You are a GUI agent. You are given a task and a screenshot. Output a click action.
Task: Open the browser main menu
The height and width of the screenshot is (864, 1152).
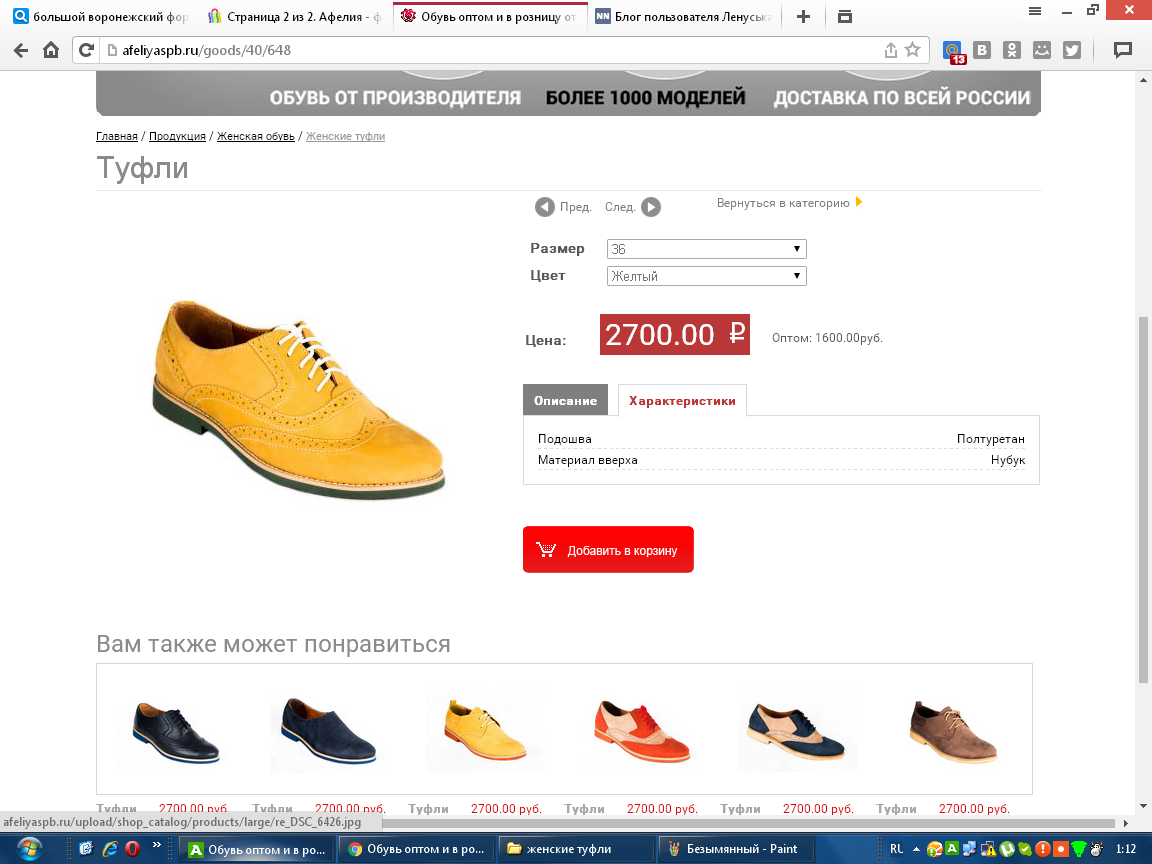[x=1034, y=9]
